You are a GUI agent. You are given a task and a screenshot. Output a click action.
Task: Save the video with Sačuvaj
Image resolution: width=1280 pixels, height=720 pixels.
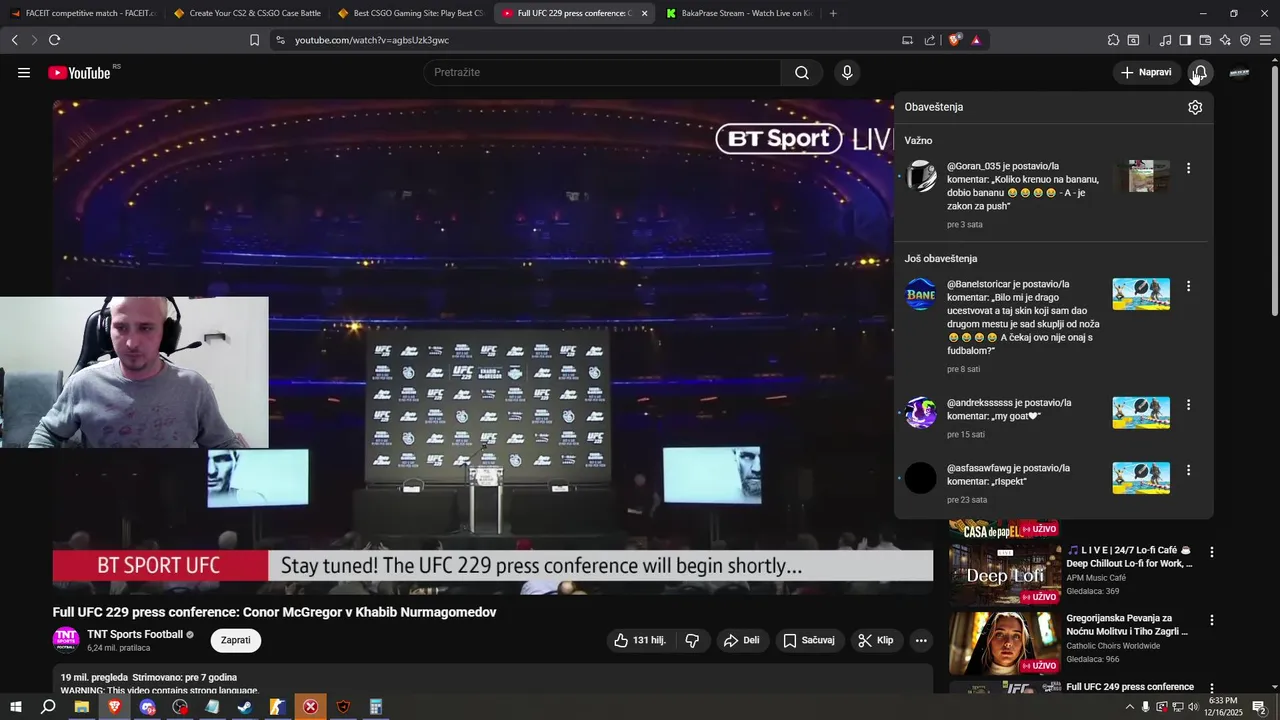808,641
